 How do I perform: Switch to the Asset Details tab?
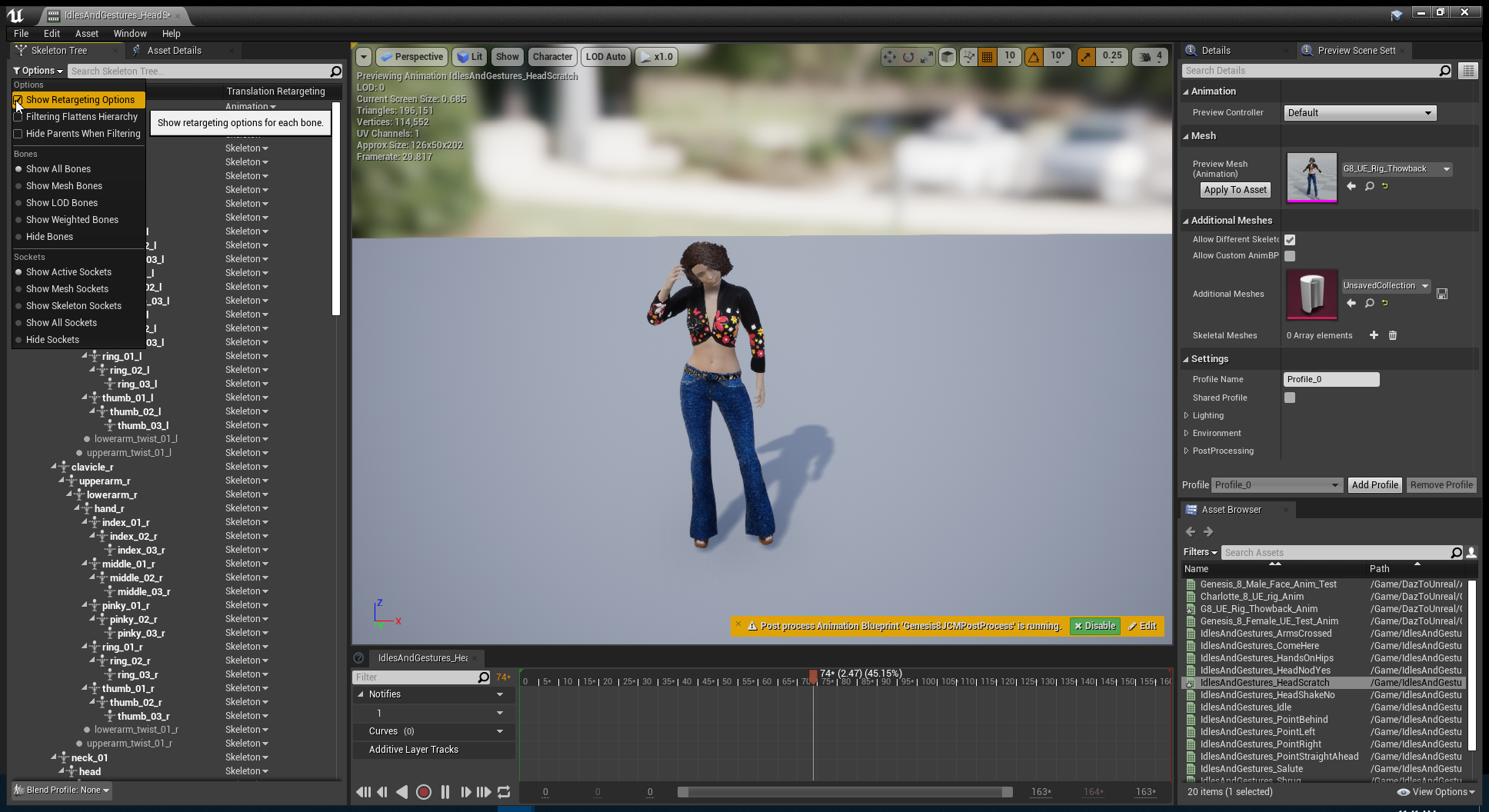tap(175, 51)
